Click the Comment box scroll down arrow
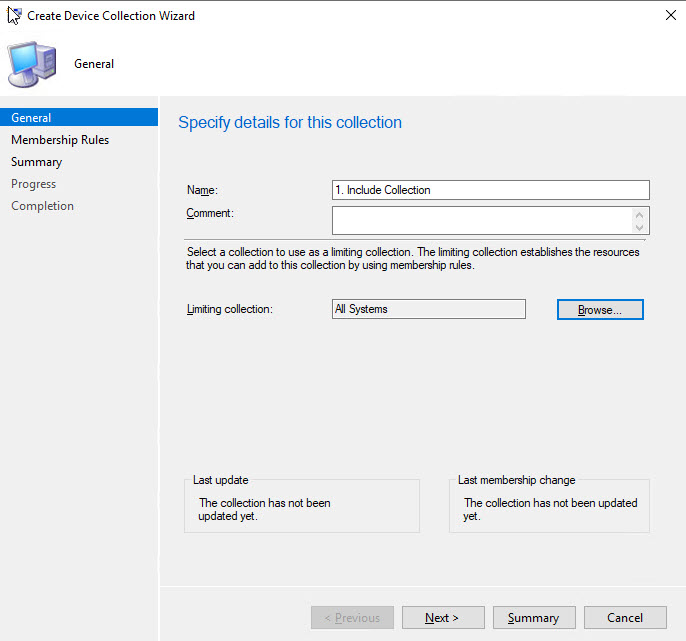 click(x=640, y=227)
